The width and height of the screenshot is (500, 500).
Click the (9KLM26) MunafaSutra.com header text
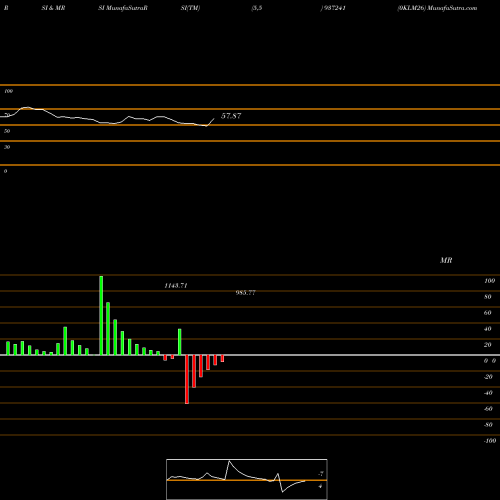tap(437, 8)
